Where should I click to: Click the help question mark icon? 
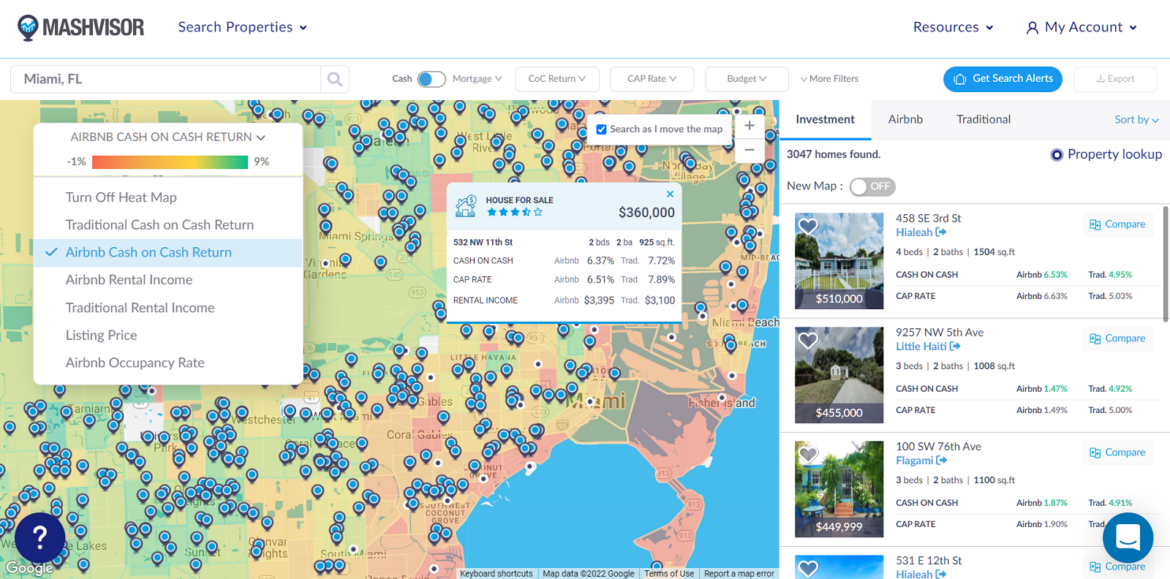39,537
